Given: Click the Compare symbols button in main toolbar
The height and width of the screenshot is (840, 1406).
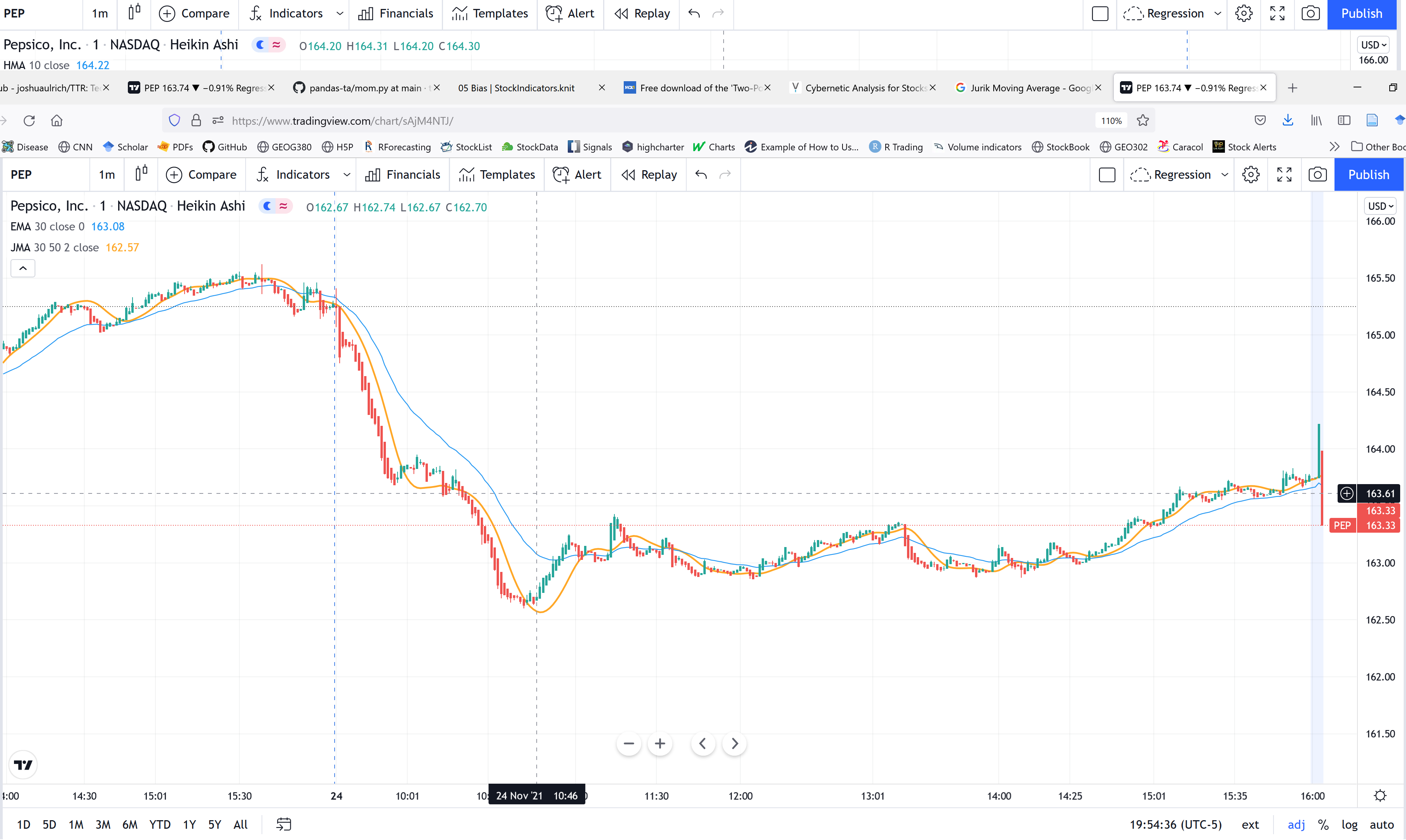Looking at the screenshot, I should (201, 174).
